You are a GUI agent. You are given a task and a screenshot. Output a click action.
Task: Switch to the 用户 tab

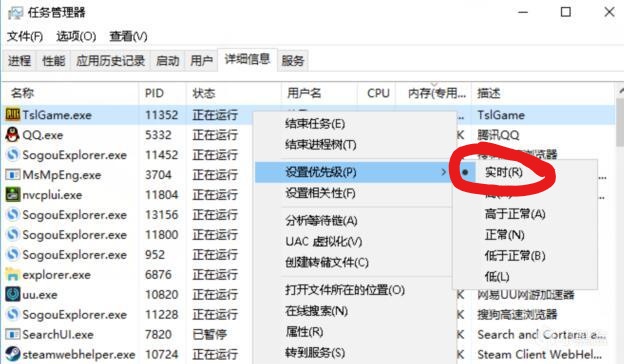tap(201, 61)
